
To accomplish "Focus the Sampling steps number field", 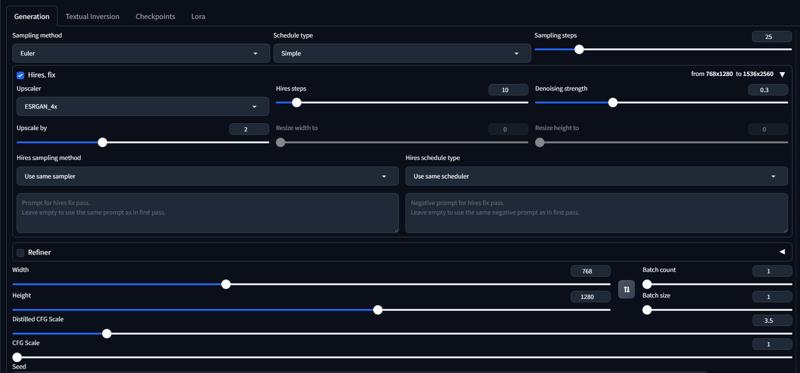I will click(772, 37).
